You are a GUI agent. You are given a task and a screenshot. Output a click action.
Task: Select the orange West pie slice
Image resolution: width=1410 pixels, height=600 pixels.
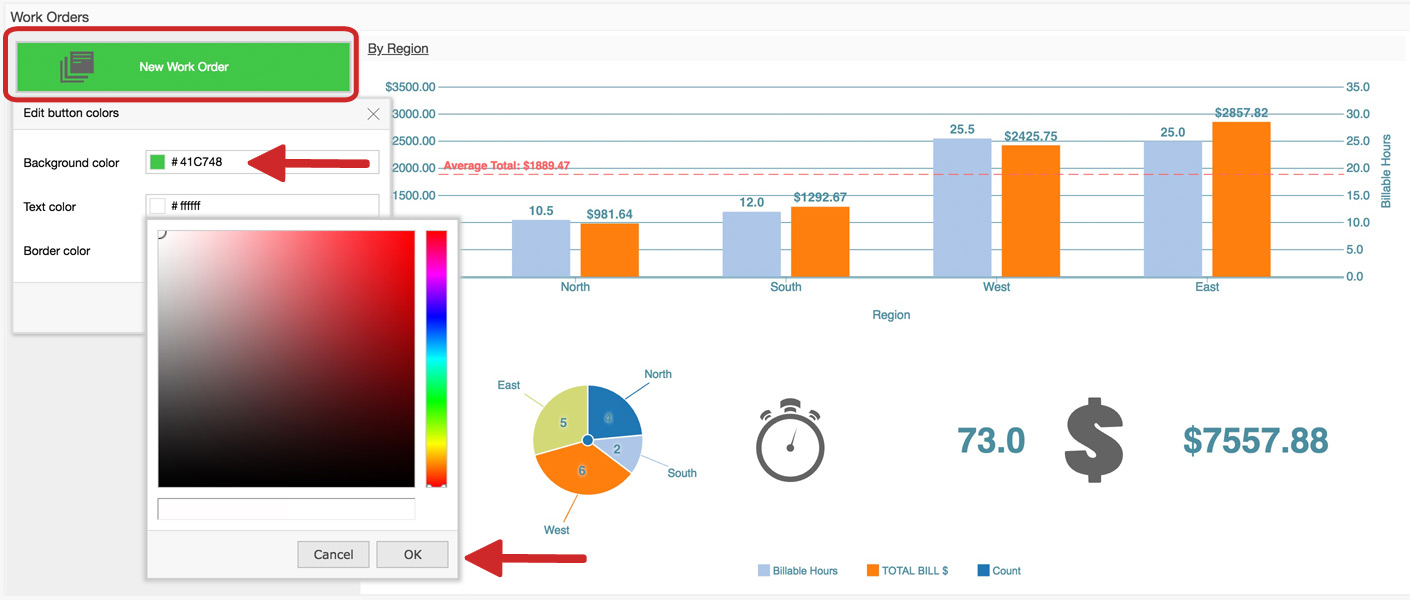point(578,472)
